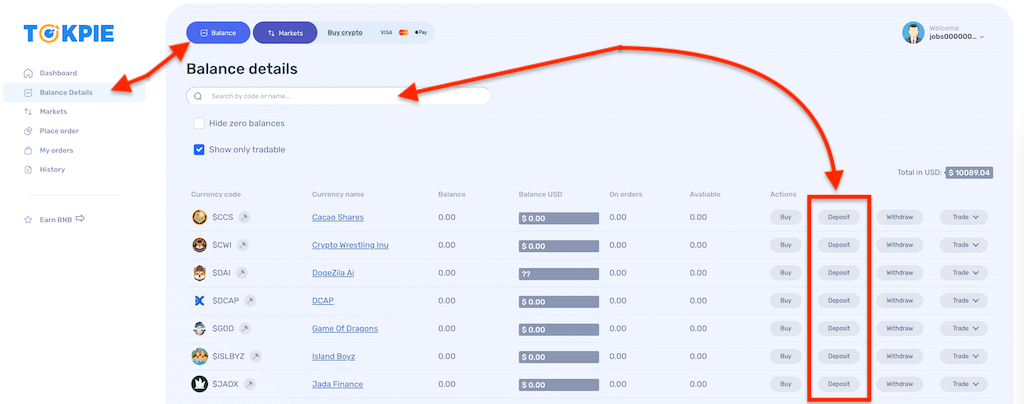Go to History in the sidebar
This screenshot has width=1024, height=404.
pyautogui.click(x=52, y=169)
